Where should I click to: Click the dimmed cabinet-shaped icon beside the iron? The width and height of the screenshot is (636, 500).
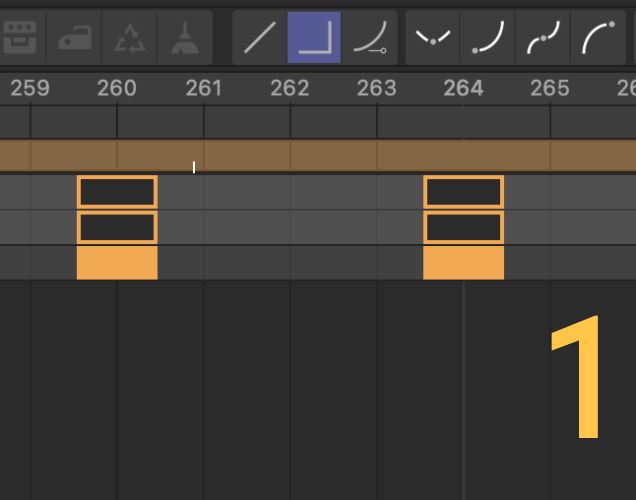click(19, 38)
